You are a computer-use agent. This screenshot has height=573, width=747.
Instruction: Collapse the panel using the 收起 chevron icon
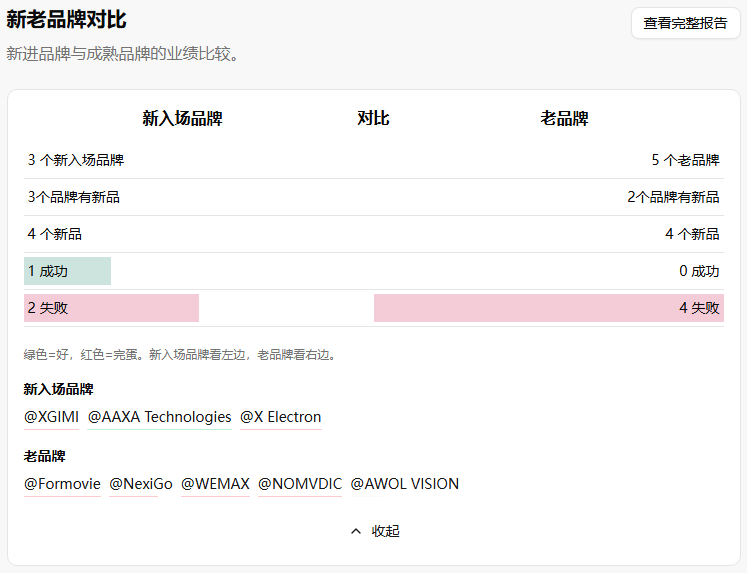pos(356,531)
